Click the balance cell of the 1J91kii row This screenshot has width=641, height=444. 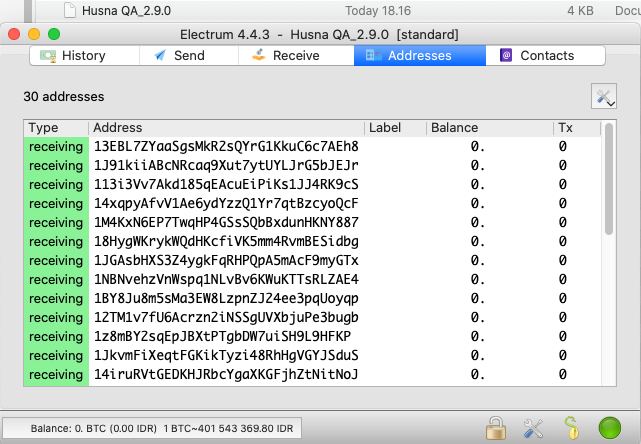477,166
